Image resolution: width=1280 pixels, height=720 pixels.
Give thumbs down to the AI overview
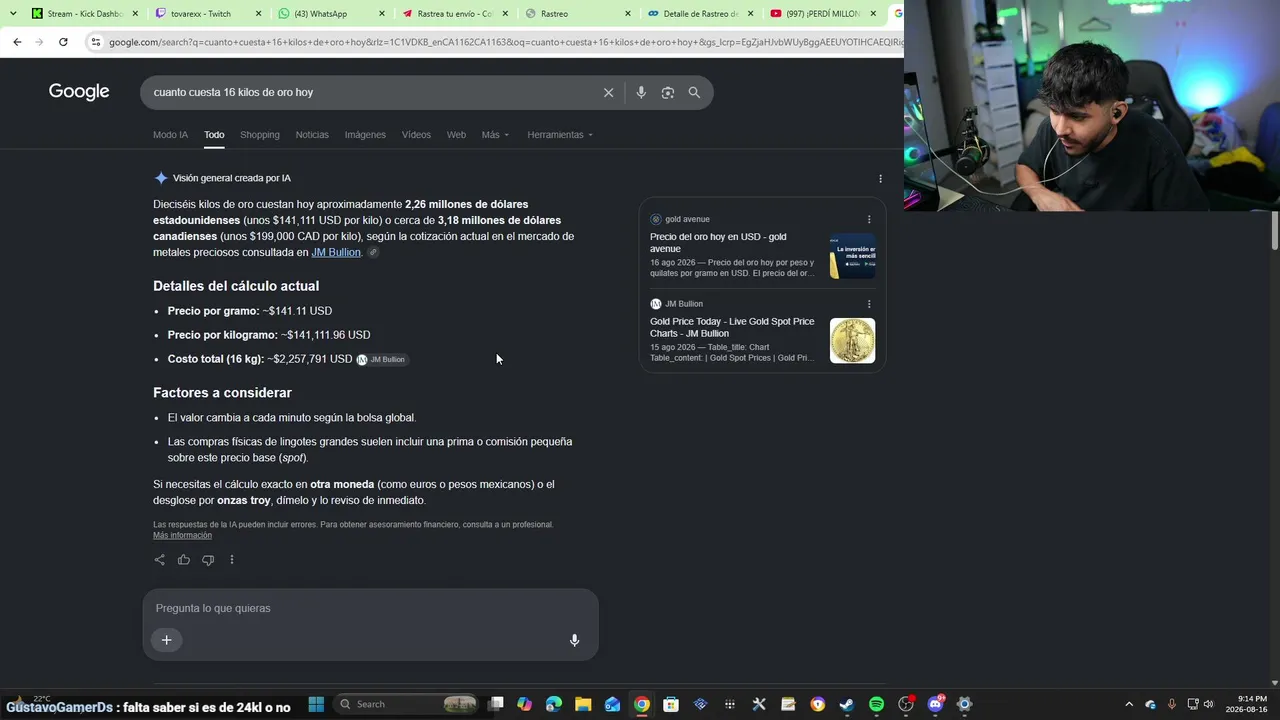click(x=208, y=560)
